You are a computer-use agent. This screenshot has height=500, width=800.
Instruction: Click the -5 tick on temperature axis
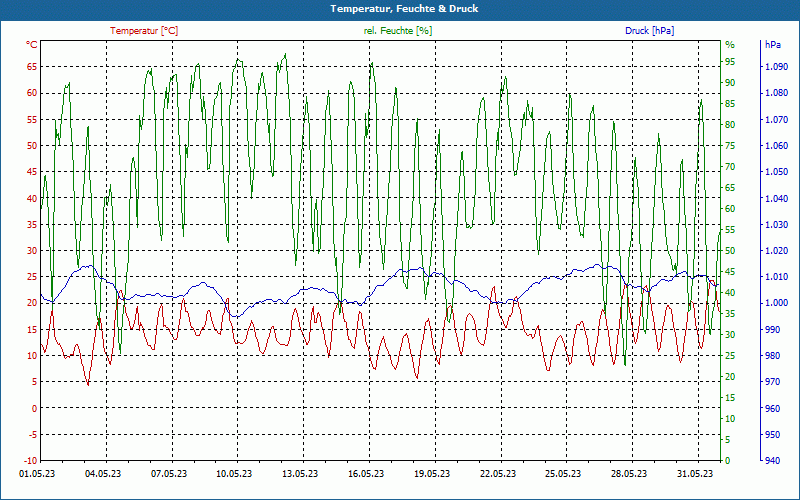pyautogui.click(x=33, y=435)
